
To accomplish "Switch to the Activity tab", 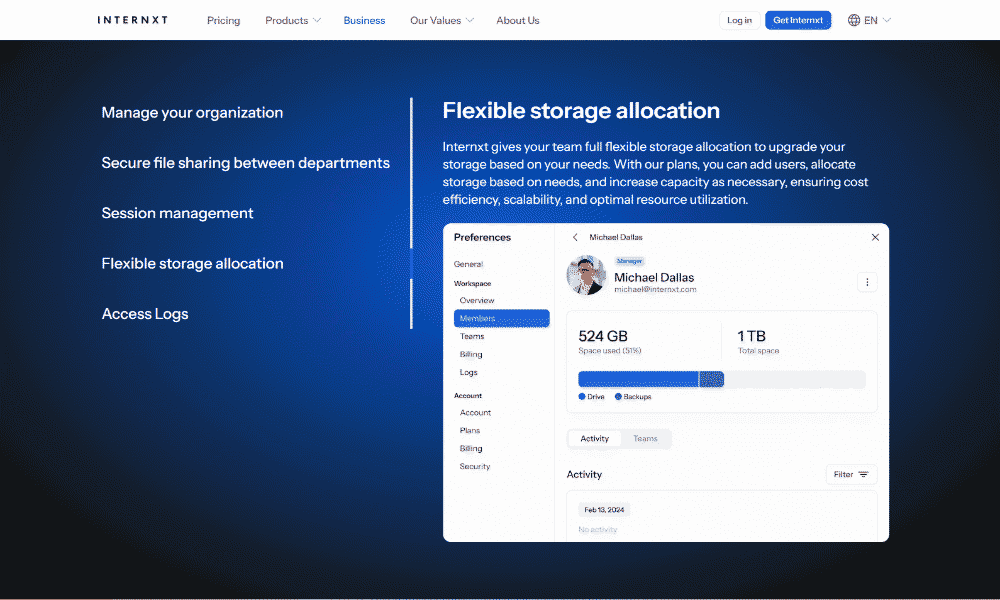I will (594, 439).
